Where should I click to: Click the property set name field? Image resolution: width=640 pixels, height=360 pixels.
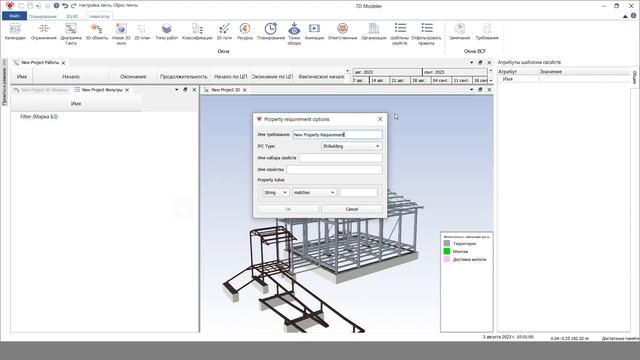tap(340, 158)
